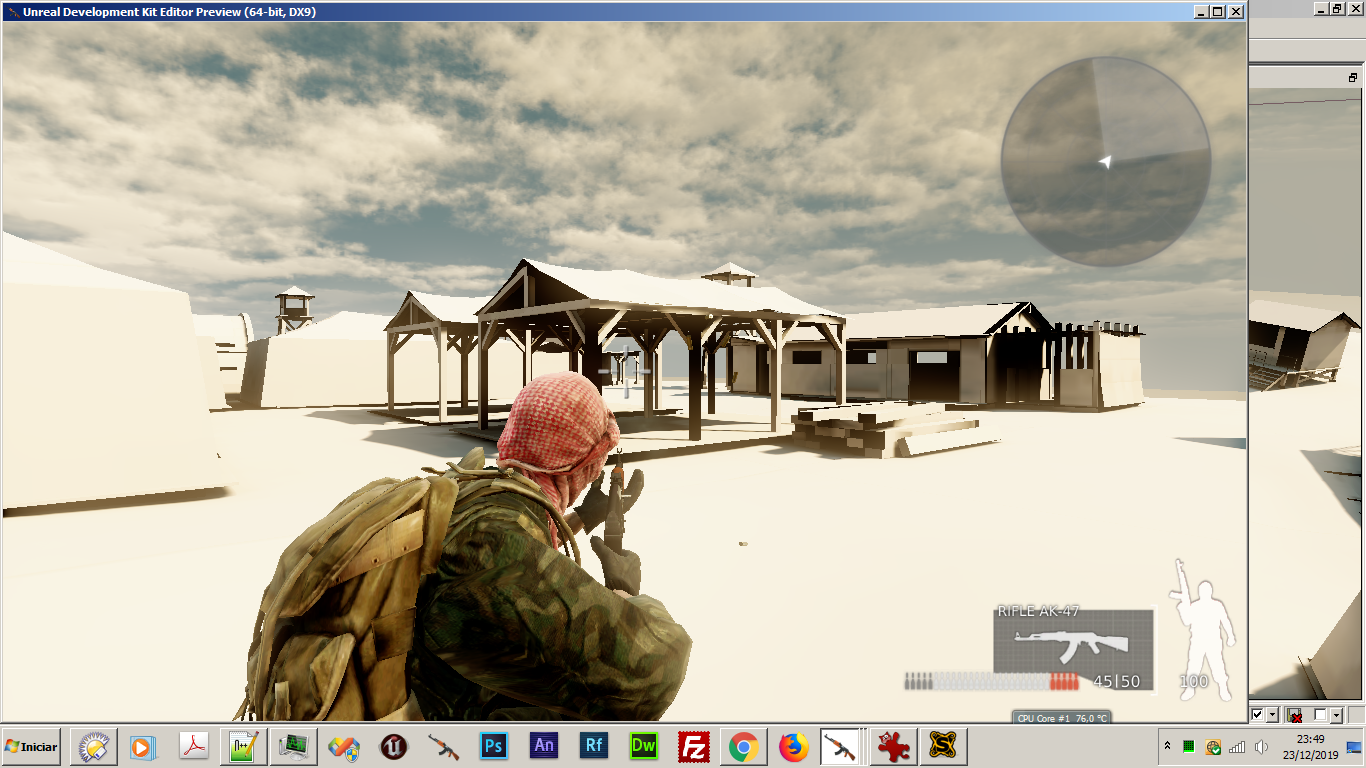Open Firefox from the taskbar
Image resolution: width=1366 pixels, height=768 pixels.
tap(793, 746)
